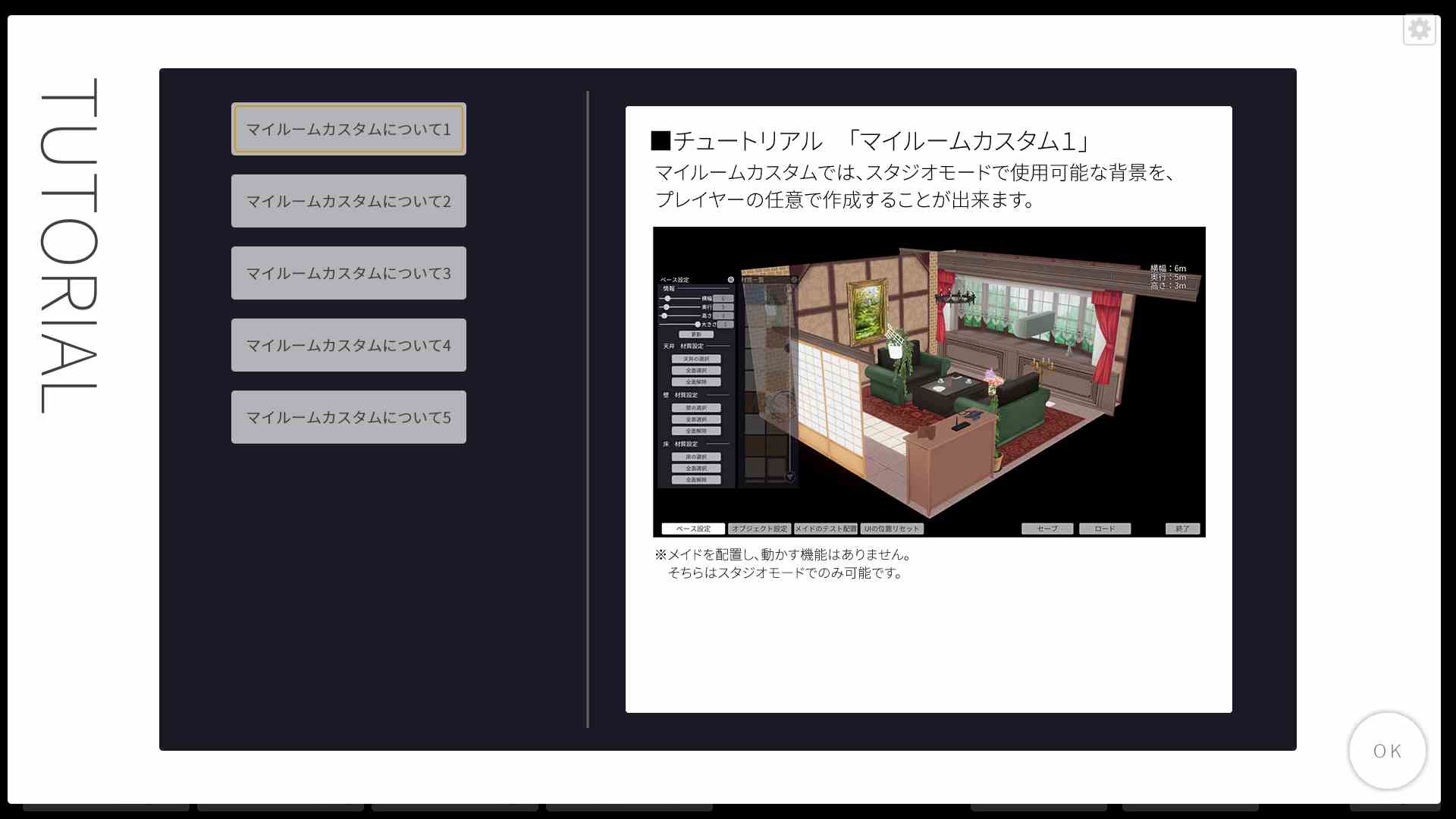Show マイルームカスタムについて3 tutorial page

coord(348,273)
